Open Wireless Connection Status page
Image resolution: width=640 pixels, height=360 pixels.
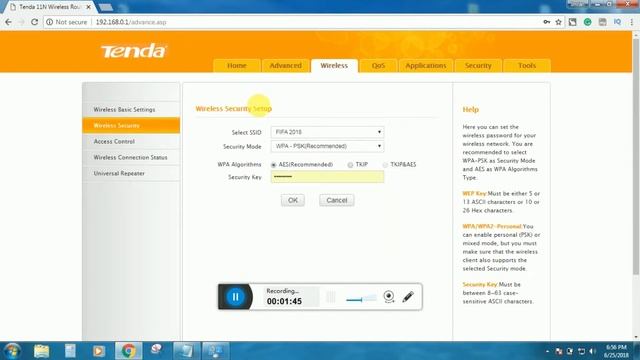coord(131,157)
